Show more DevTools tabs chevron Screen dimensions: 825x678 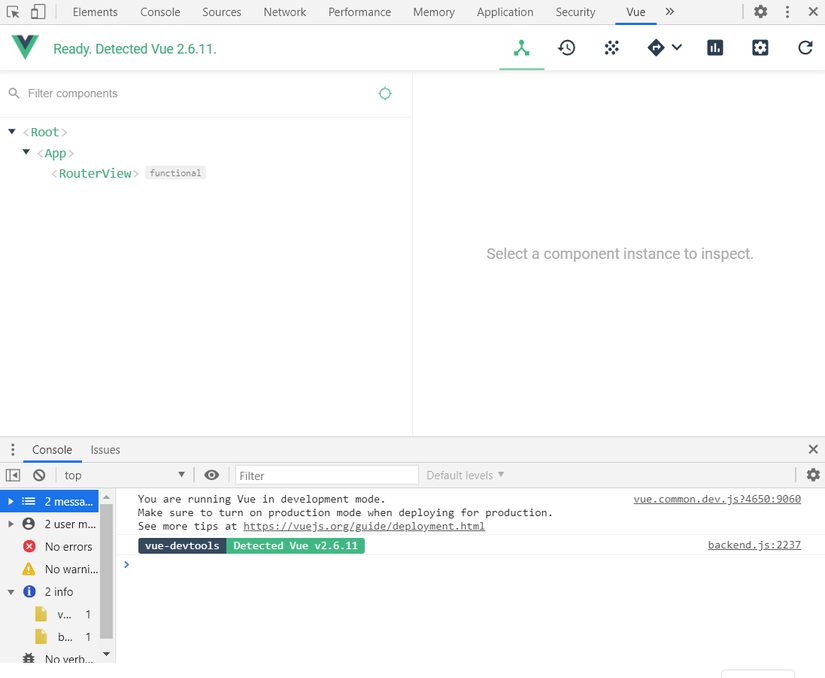pyautogui.click(x=669, y=12)
